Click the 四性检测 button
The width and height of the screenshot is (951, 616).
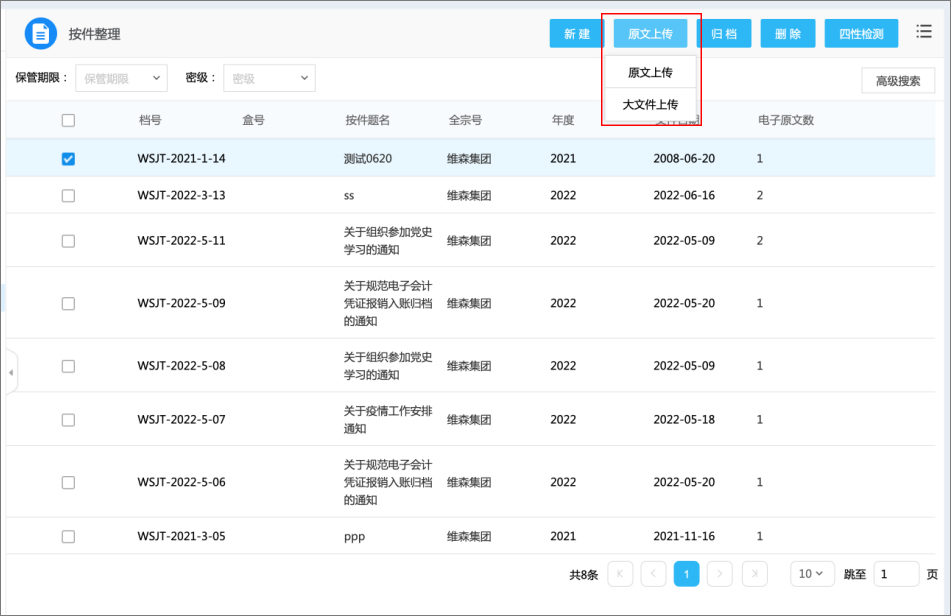tap(861, 34)
